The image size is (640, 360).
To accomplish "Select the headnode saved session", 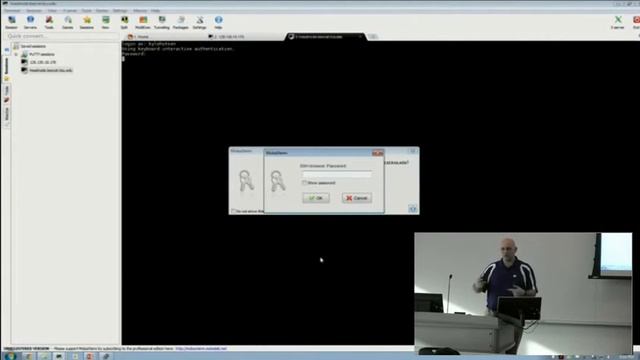I will 50,70.
